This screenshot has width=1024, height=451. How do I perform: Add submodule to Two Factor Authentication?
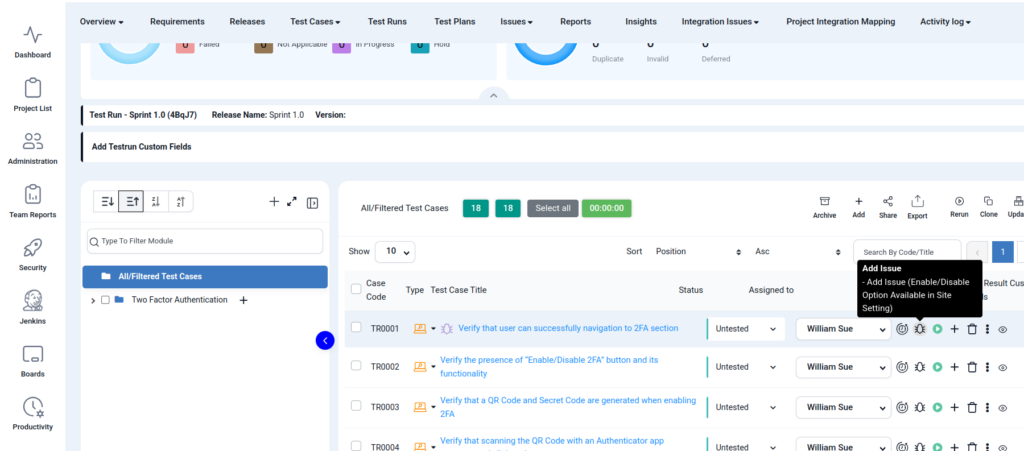tap(244, 300)
